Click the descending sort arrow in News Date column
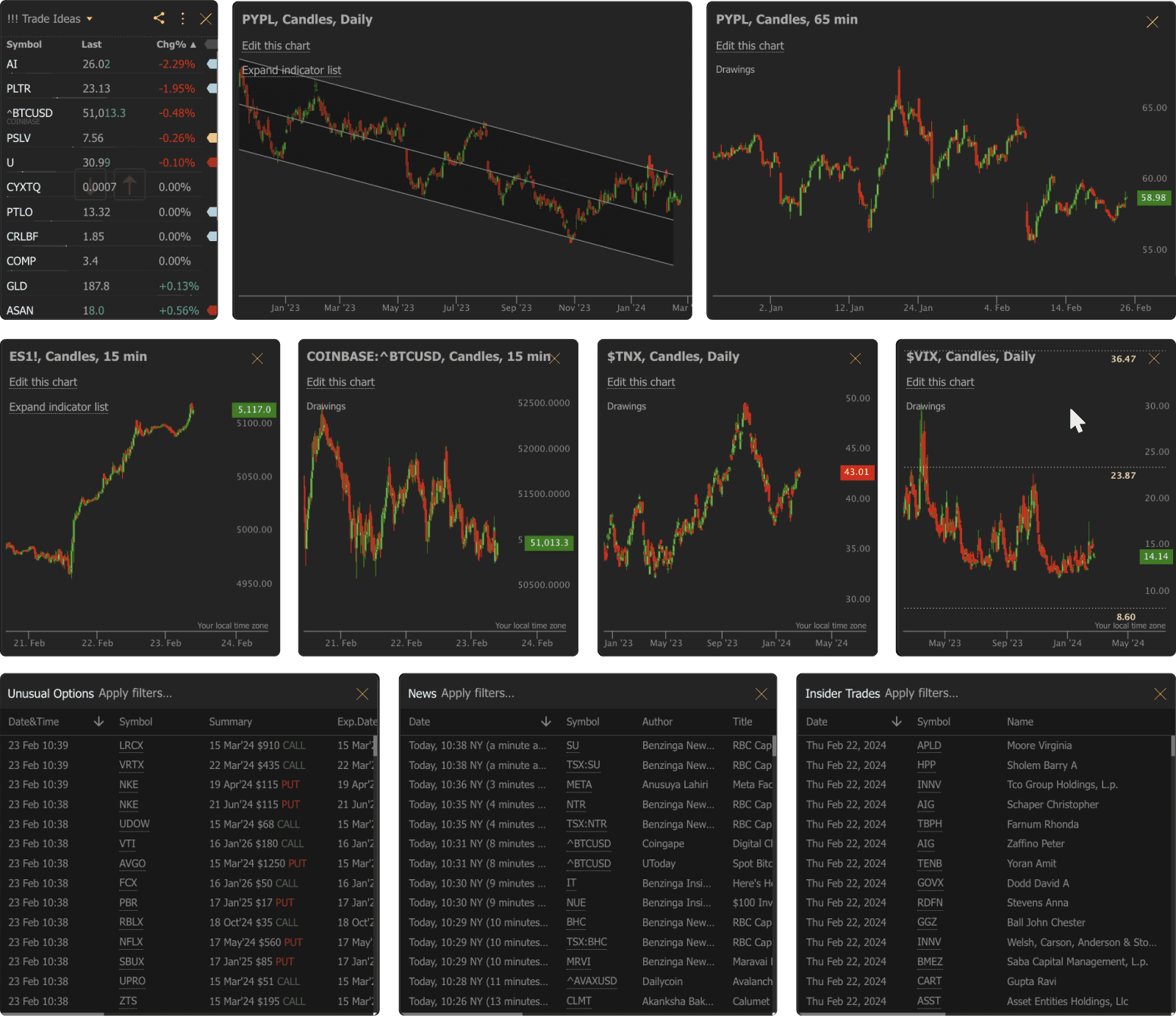Screen dimensions: 1176x1016 (x=547, y=721)
